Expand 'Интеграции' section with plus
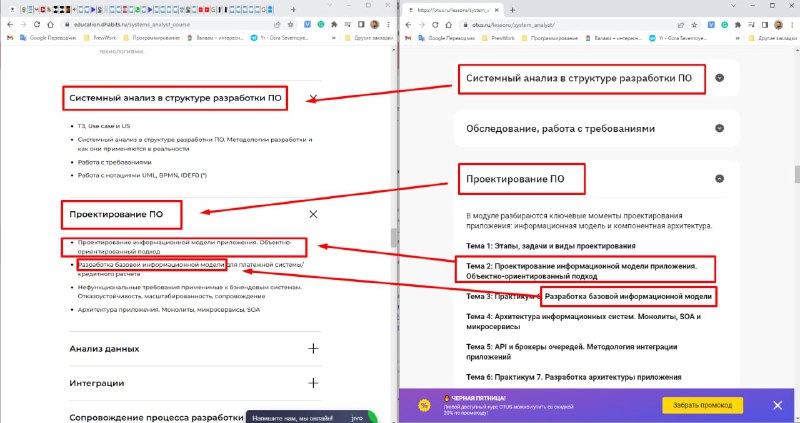Image resolution: width=800 pixels, height=423 pixels. click(313, 383)
